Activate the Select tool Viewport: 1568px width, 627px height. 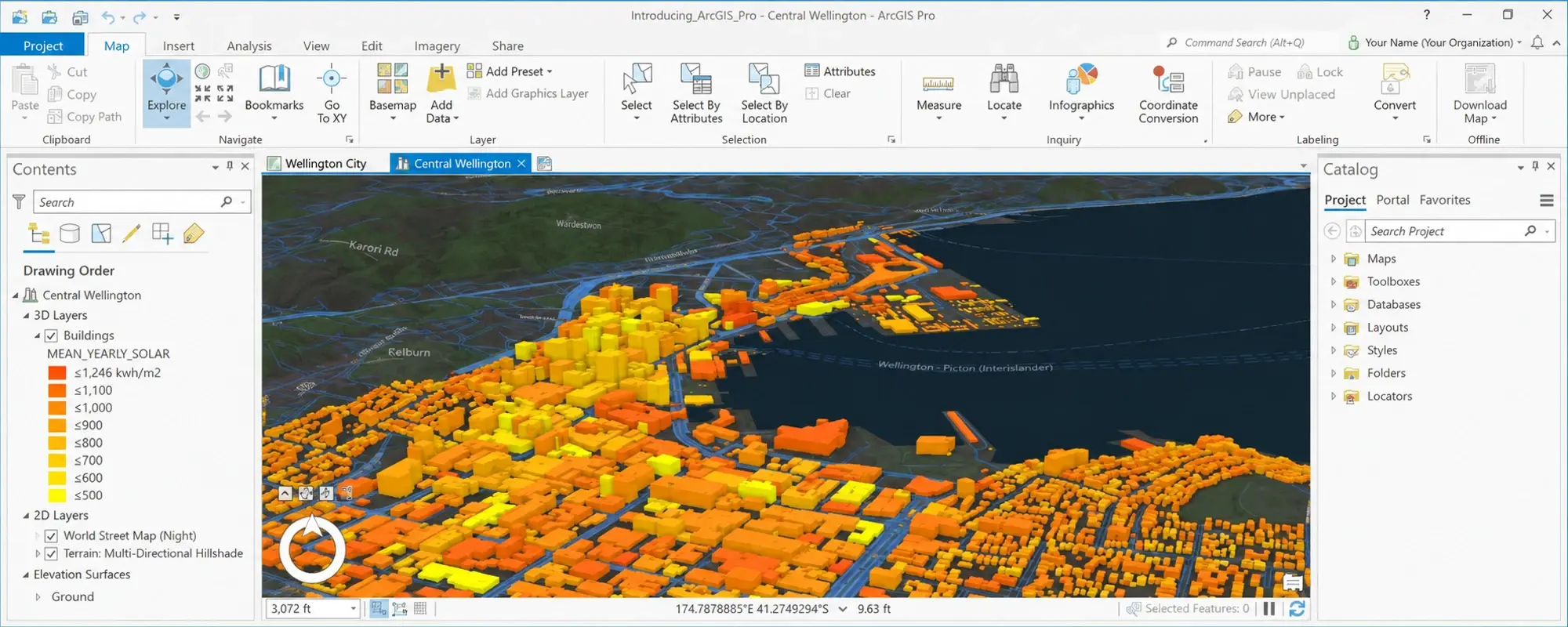(637, 92)
